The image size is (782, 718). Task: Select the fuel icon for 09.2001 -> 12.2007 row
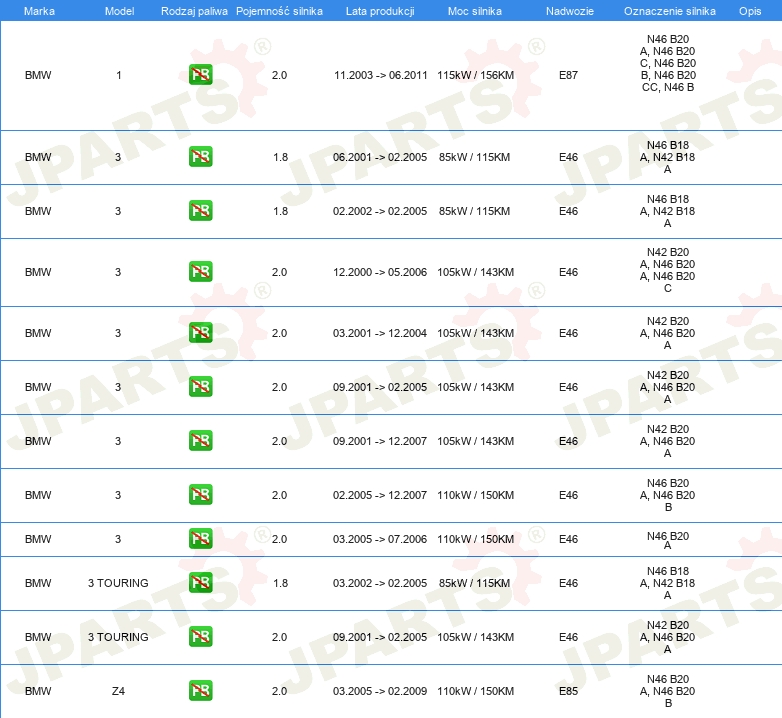tap(200, 441)
